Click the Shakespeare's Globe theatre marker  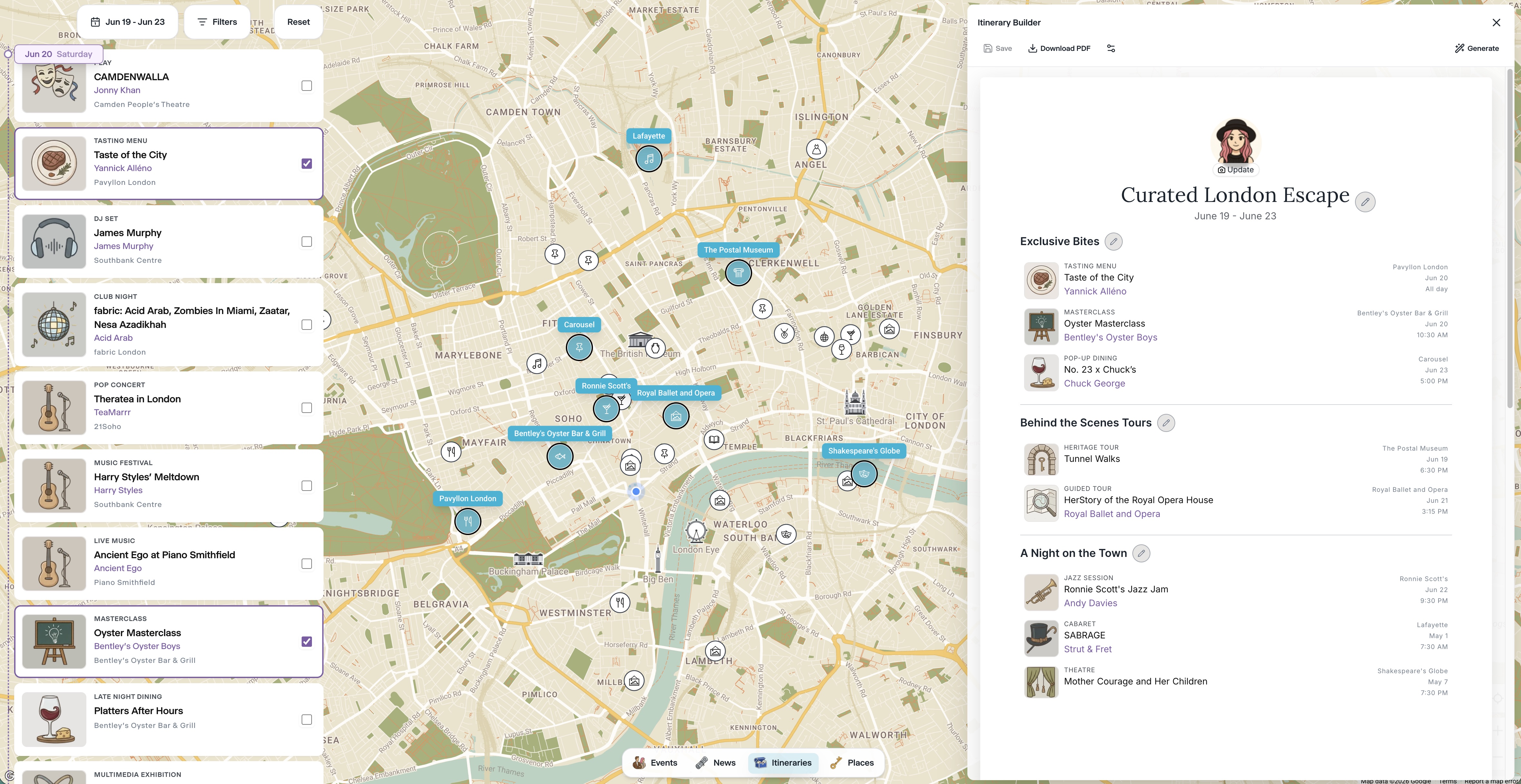tap(864, 473)
